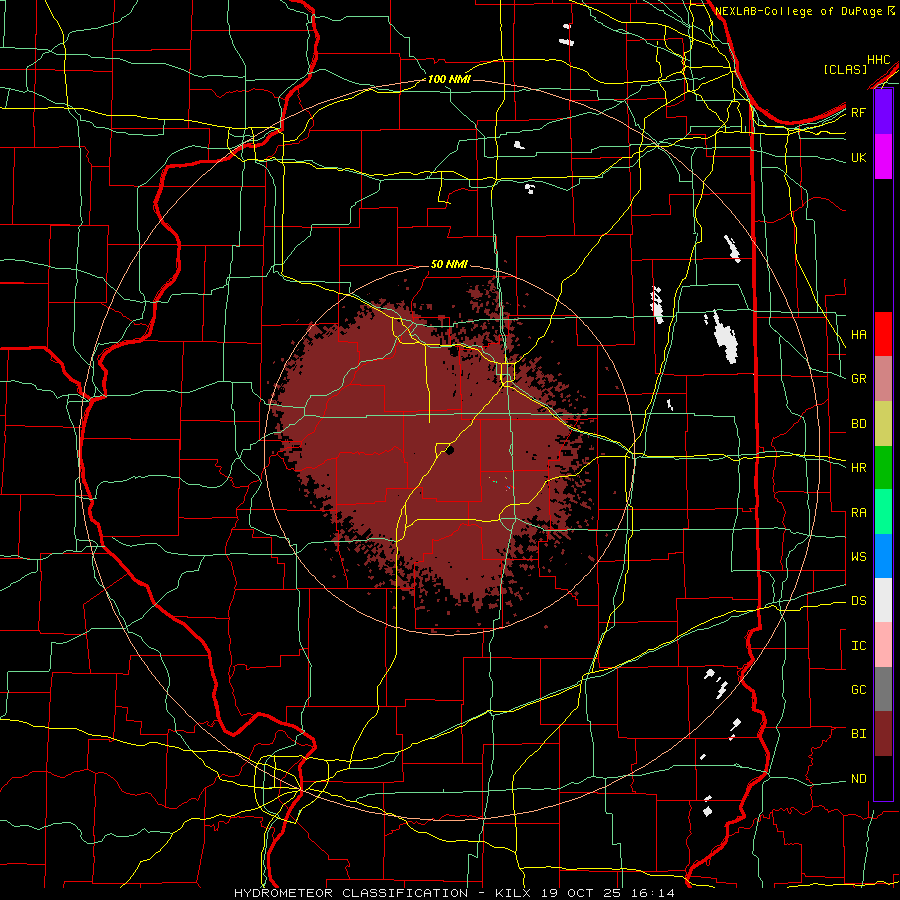Click the brown BI legend swatch
The width and height of the screenshot is (900, 900).
883,734
